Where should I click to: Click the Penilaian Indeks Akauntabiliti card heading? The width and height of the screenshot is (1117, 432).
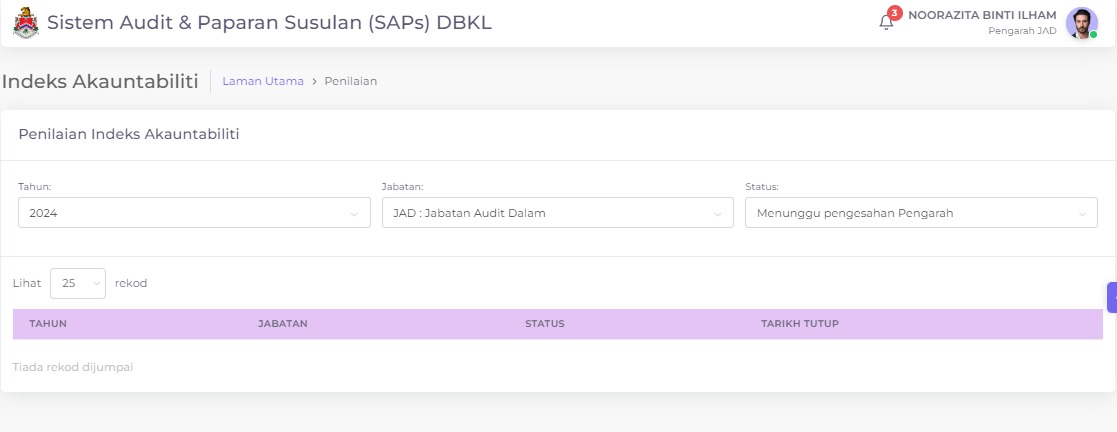click(x=129, y=134)
